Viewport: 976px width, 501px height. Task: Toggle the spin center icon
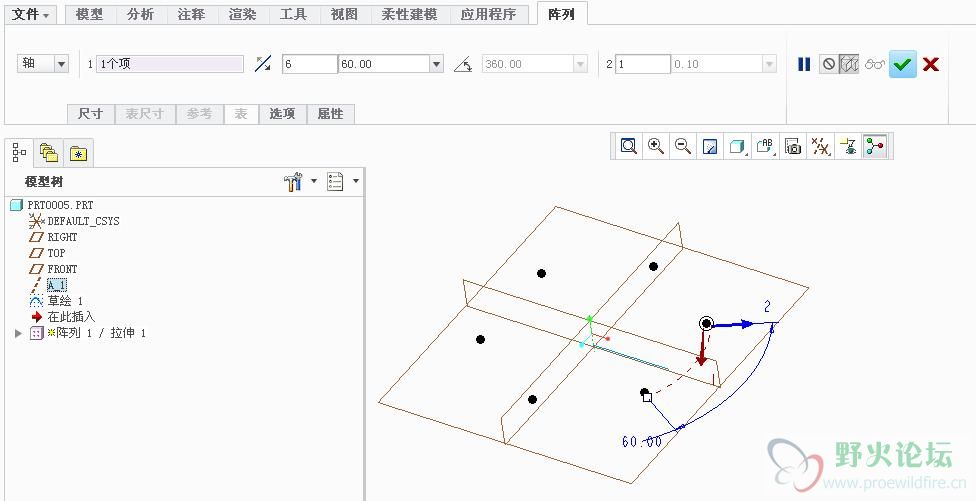point(875,146)
